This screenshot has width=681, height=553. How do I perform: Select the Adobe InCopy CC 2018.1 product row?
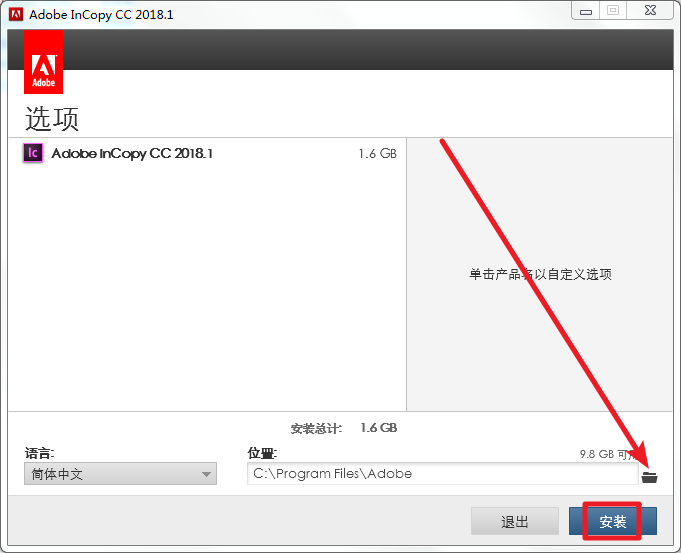(207, 153)
